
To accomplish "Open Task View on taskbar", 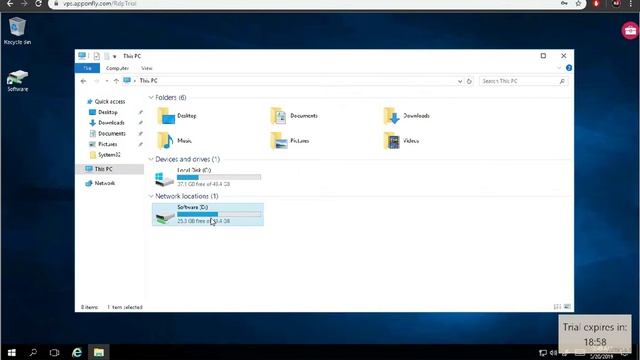I will point(54,352).
